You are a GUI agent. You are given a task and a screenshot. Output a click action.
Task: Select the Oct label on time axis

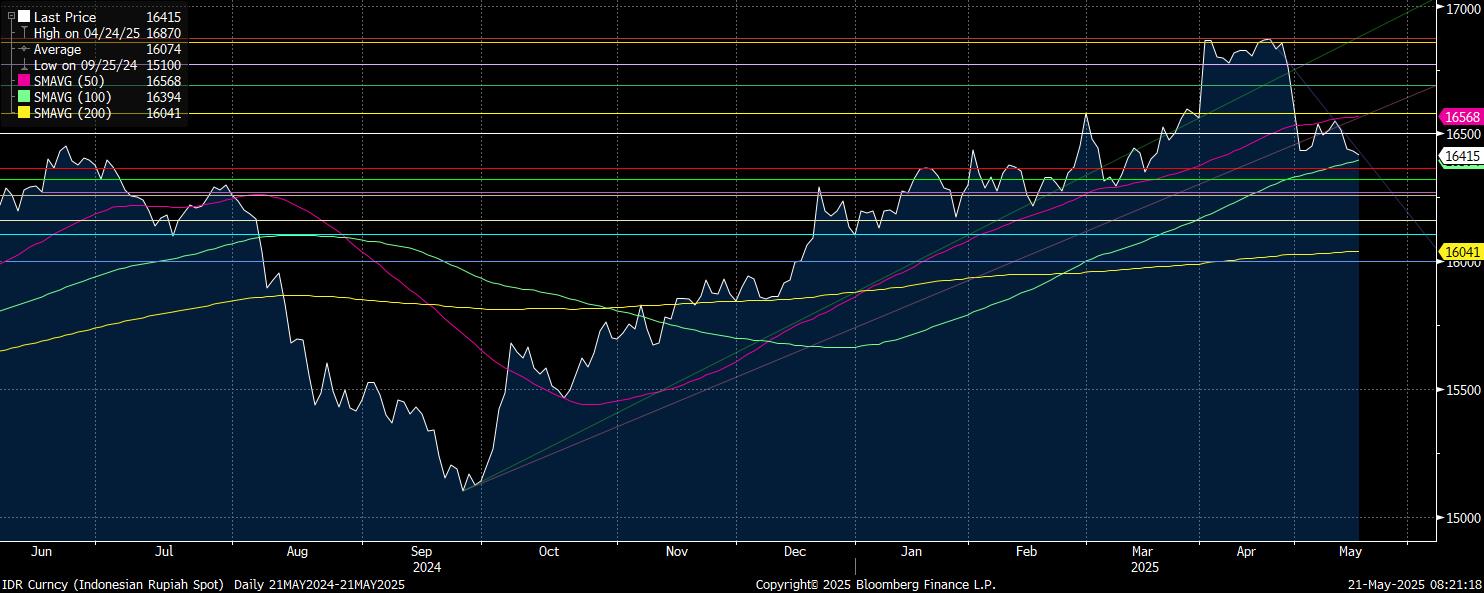pyautogui.click(x=548, y=551)
